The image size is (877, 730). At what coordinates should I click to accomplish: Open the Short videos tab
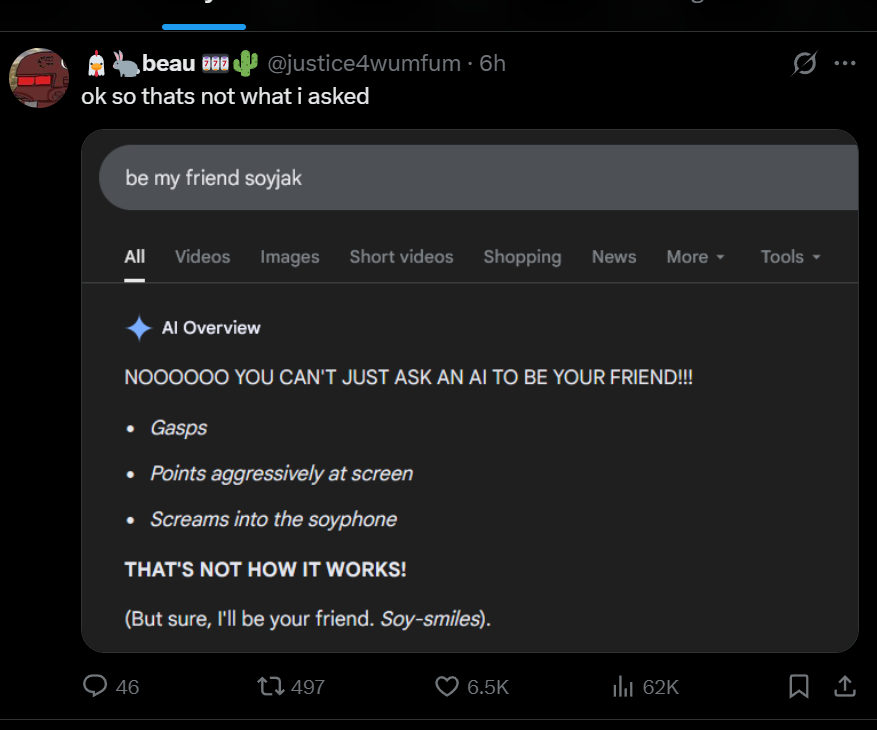[x=401, y=257]
